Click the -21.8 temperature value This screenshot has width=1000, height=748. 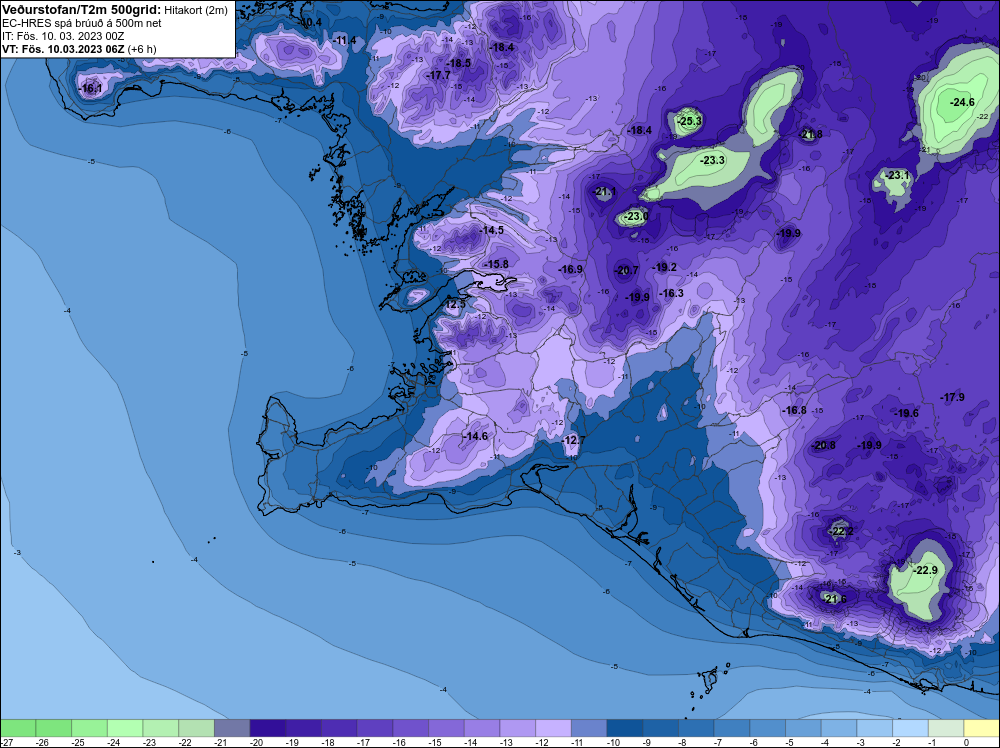point(811,135)
